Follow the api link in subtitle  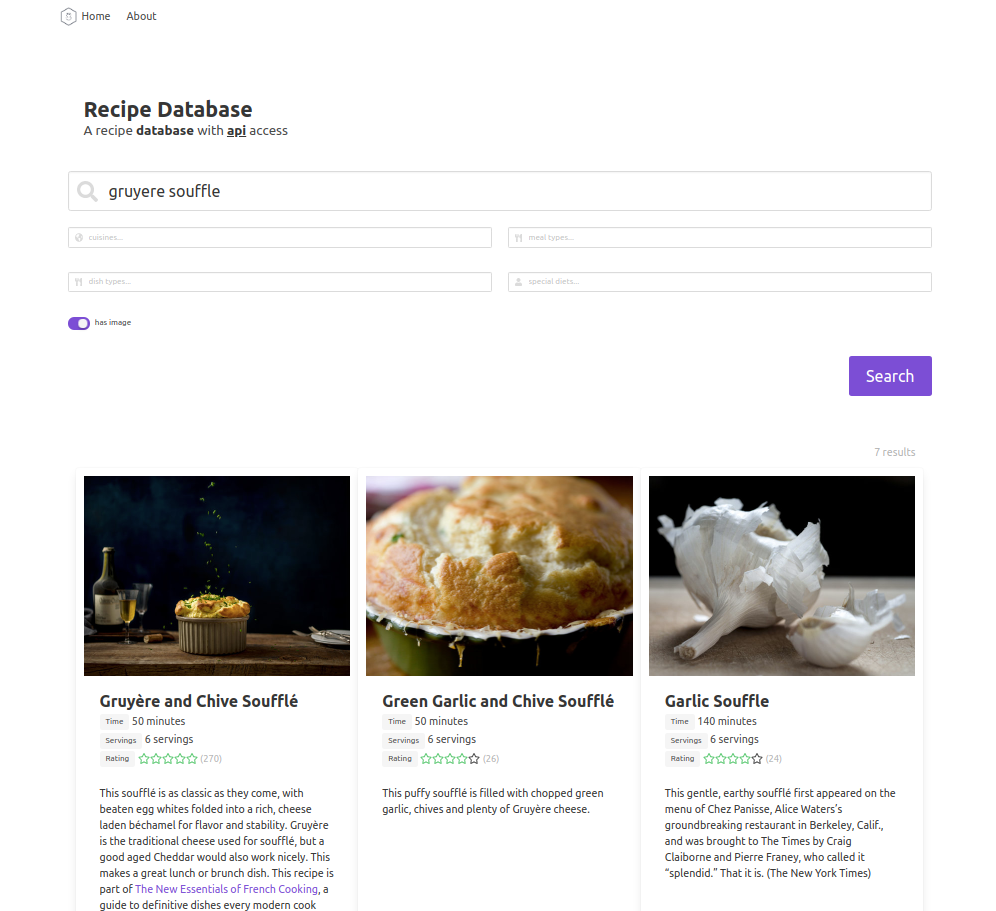(x=236, y=131)
